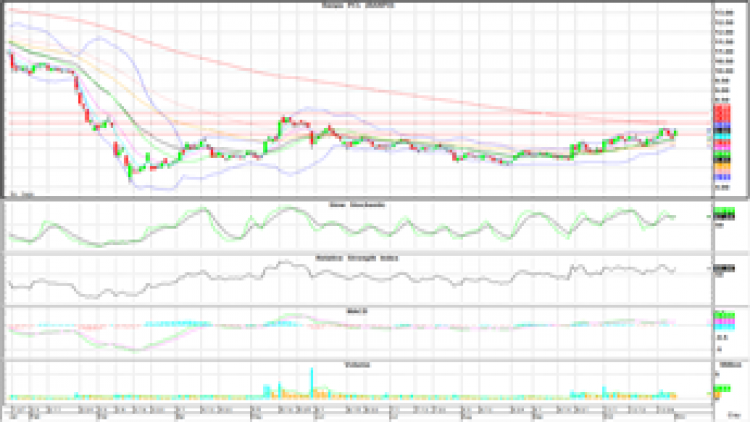The image size is (750, 422).
Task: Click the most recent green candlestick
Action: (x=676, y=131)
